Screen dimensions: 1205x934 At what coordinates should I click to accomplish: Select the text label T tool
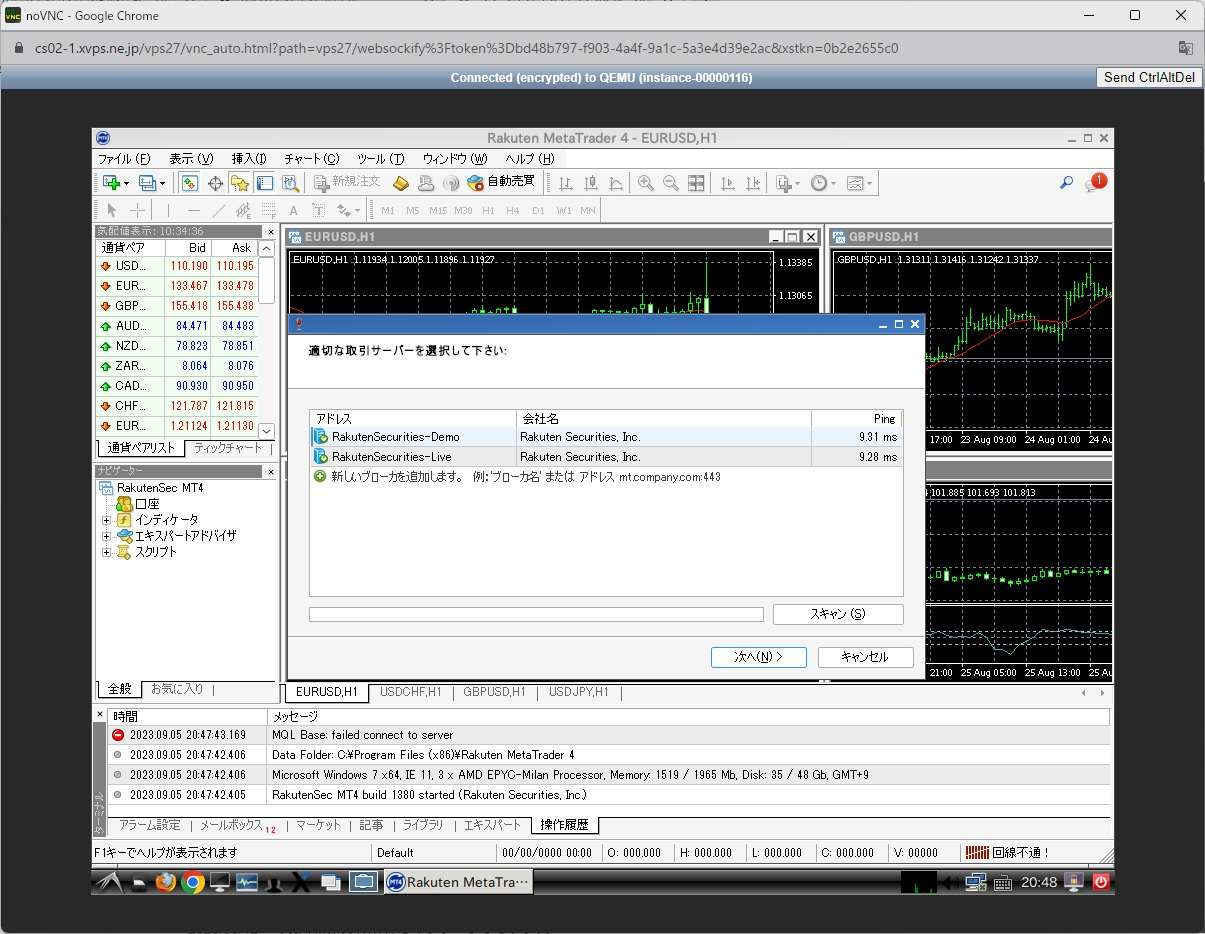click(x=318, y=210)
